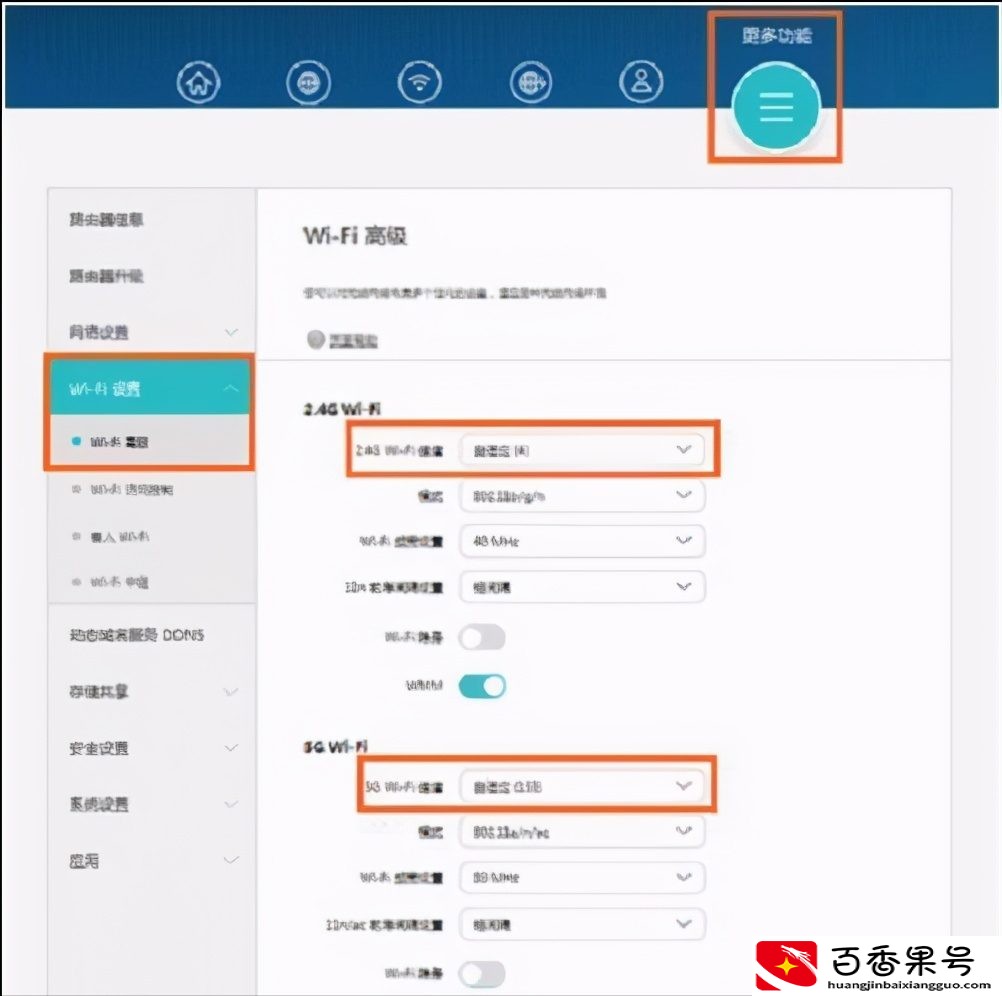Open the 2.4G Wi-Fi 信道 dropdown
1002x996 pixels.
click(582, 450)
